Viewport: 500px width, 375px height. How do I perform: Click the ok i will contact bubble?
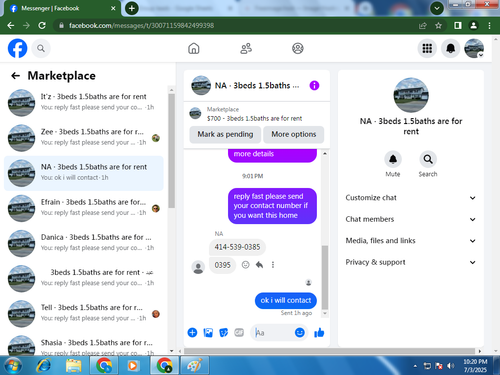point(286,300)
